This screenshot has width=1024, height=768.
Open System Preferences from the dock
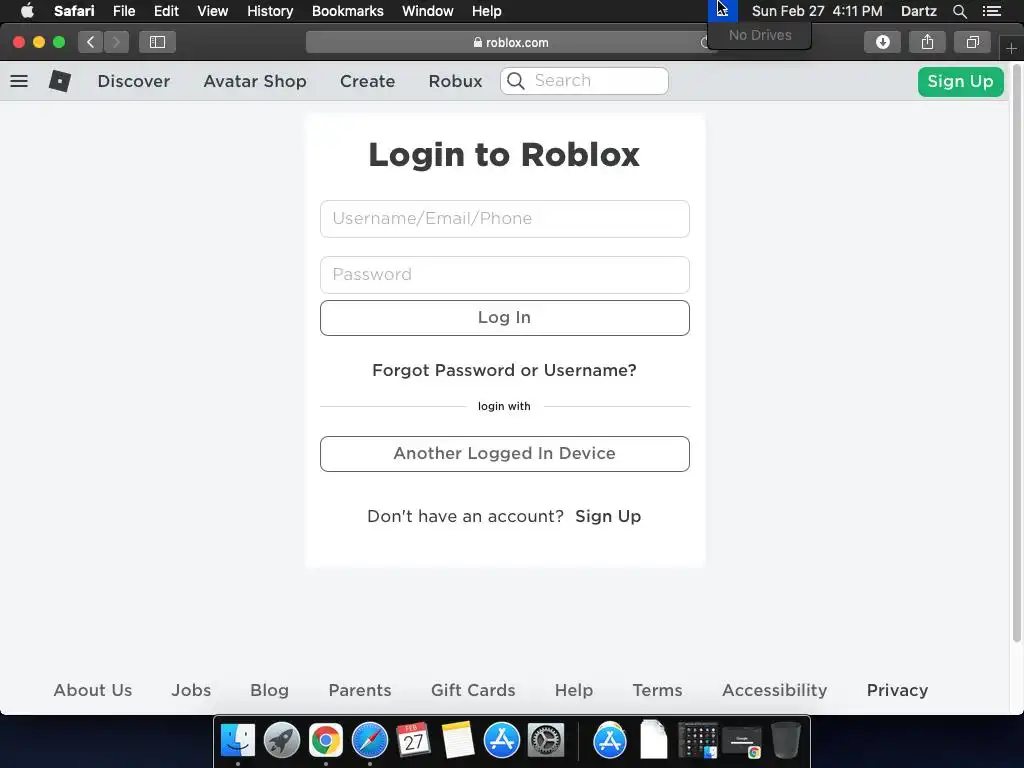545,741
